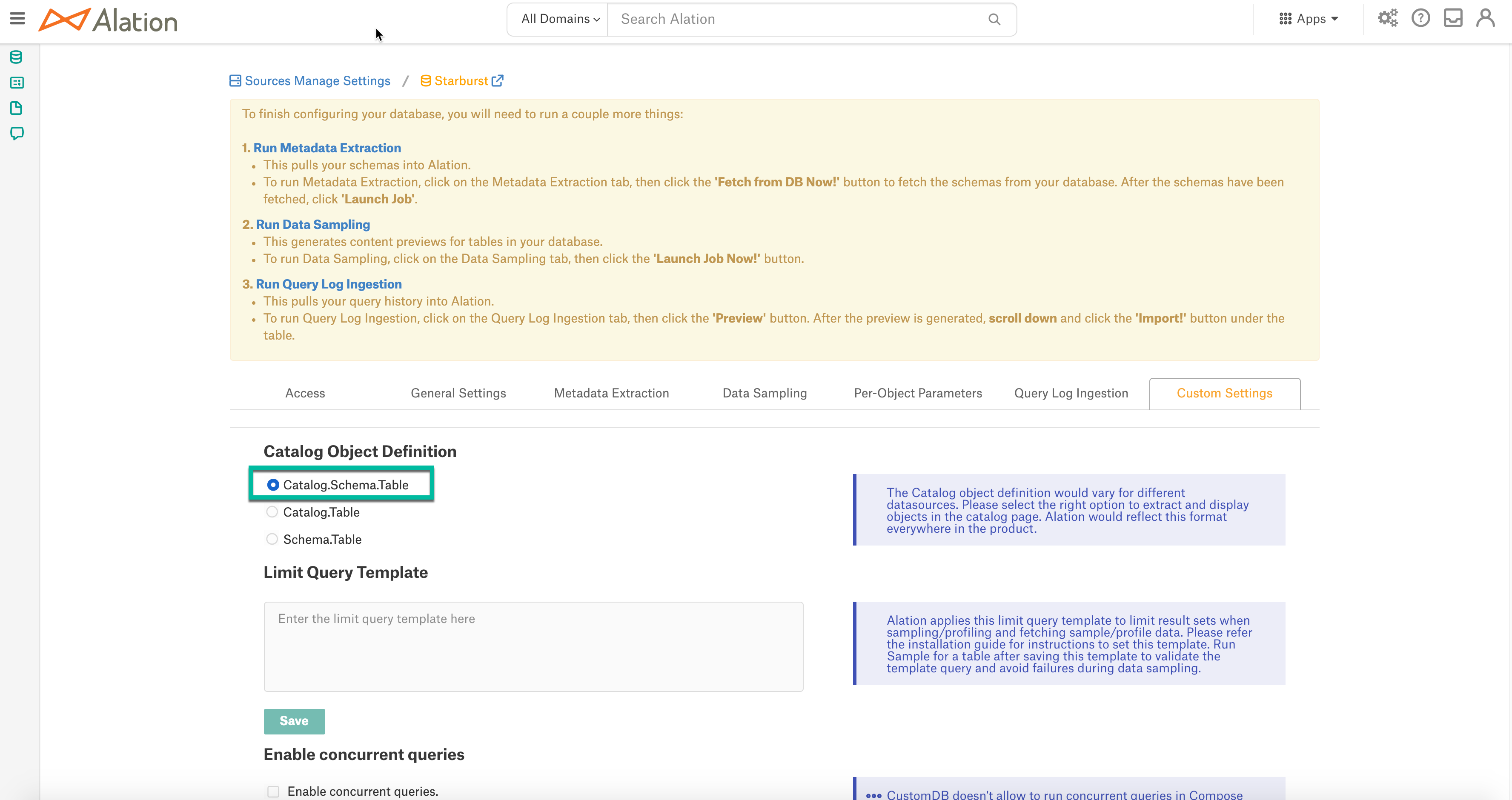Follow the Run Metadata Extraction link
Viewport: 1512px width, 800px height.
click(327, 148)
